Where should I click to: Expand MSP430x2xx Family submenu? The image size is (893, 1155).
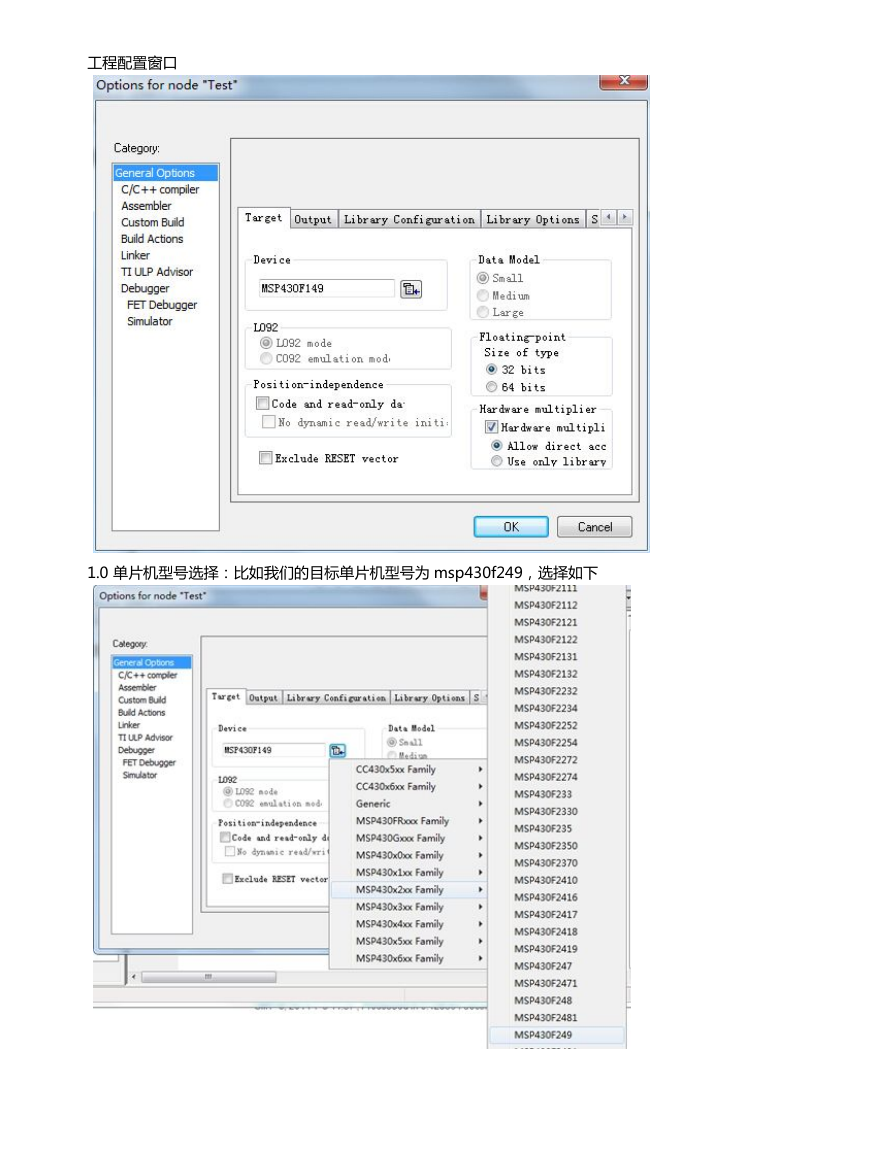pos(409,889)
